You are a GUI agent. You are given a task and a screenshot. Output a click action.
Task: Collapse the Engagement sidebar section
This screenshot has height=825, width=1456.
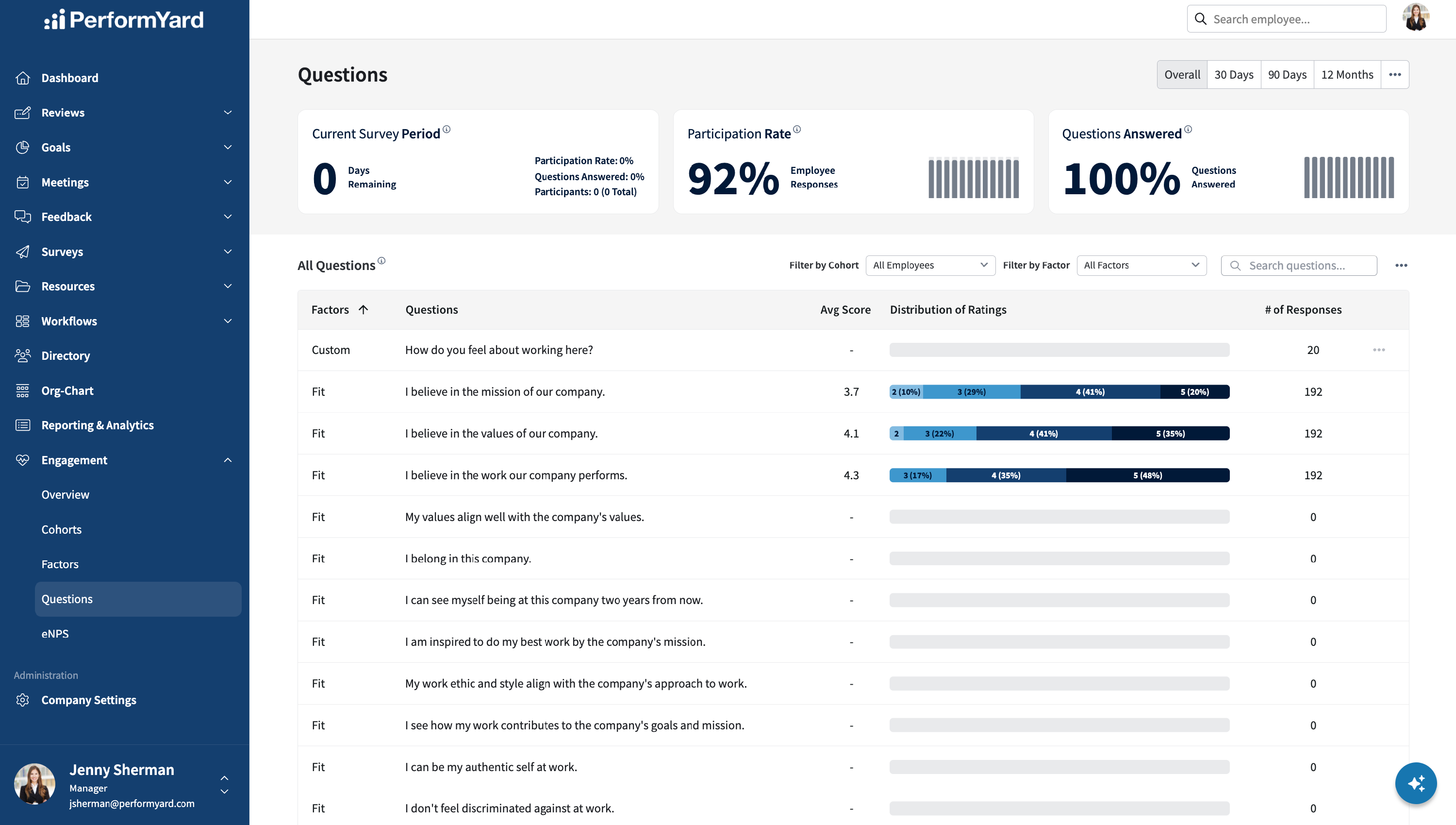point(228,460)
